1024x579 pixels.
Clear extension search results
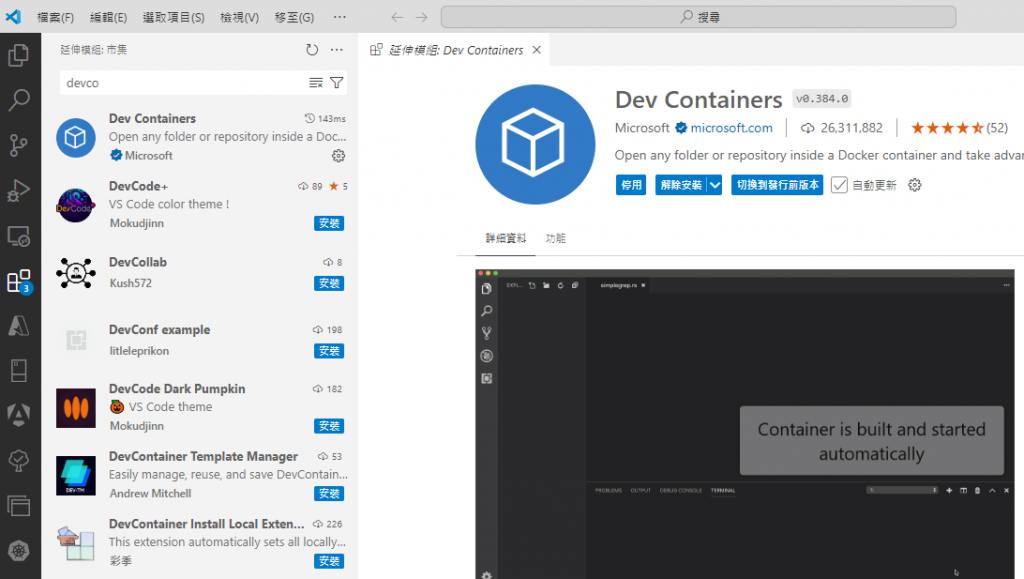pos(316,83)
